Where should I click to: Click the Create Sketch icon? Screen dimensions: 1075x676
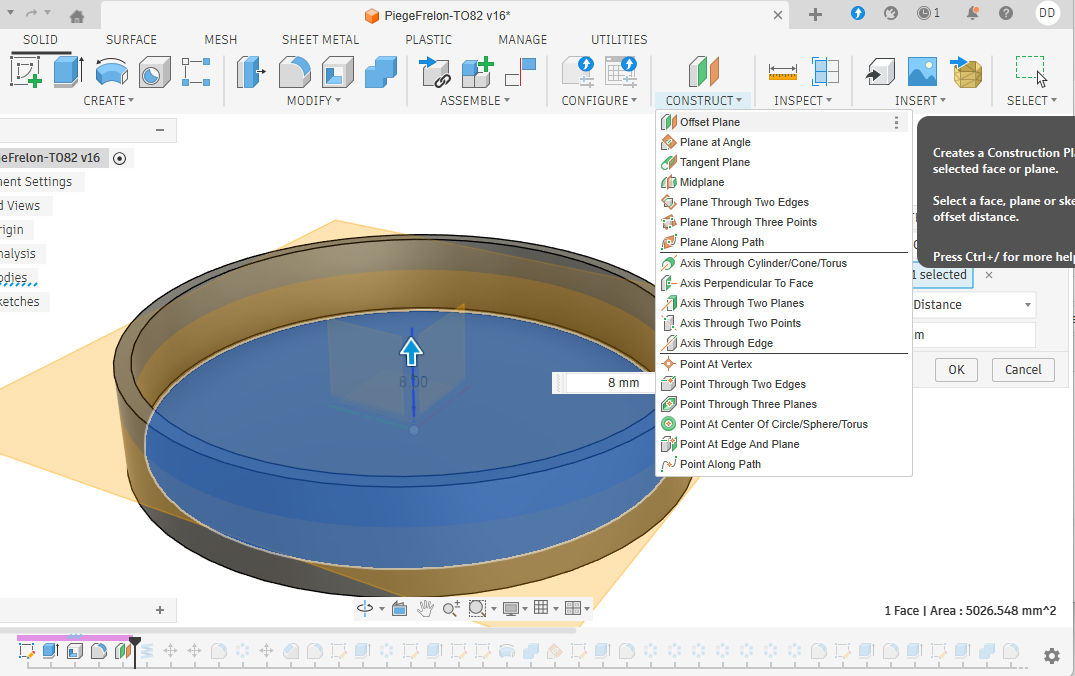click(25, 72)
